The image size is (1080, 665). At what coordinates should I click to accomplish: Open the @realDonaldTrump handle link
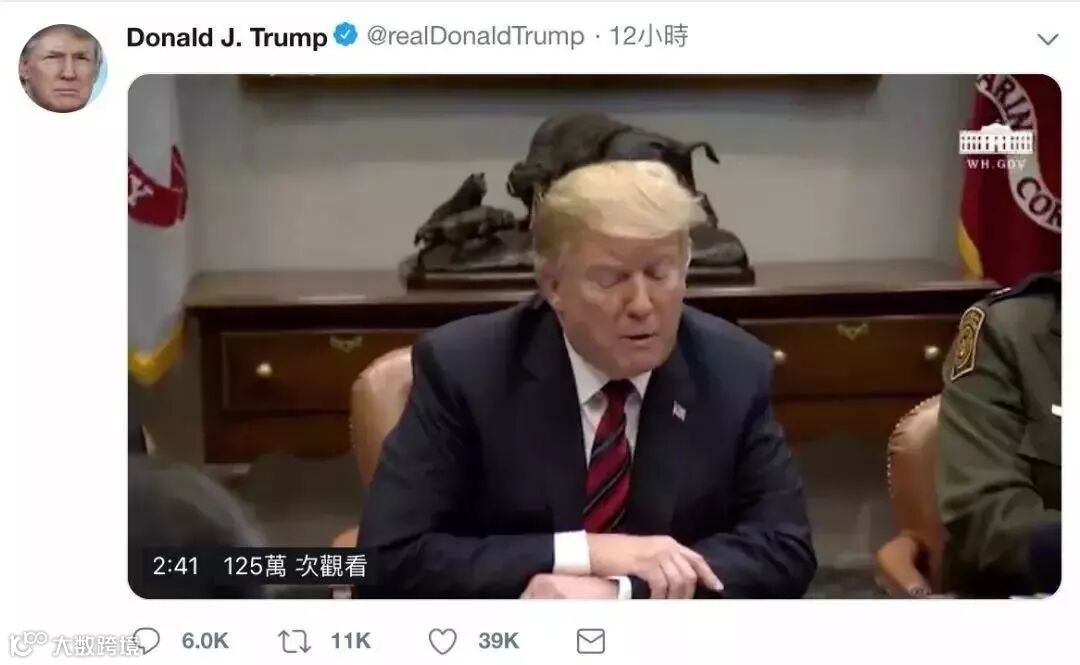pos(475,35)
